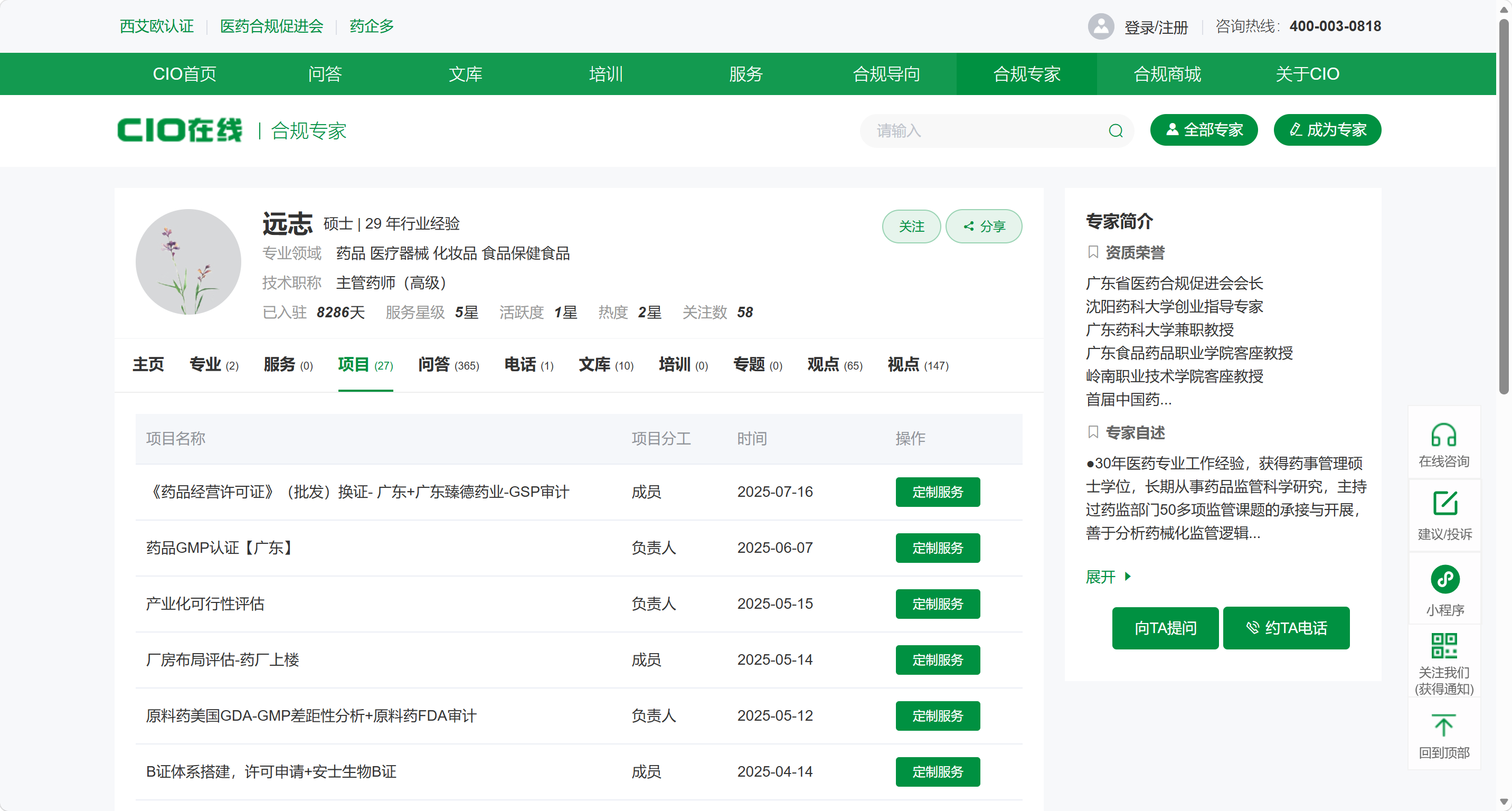This screenshot has height=811, width=1512.
Task: Click the user avatar icon beside 登录/注册
Action: pyautogui.click(x=1102, y=26)
